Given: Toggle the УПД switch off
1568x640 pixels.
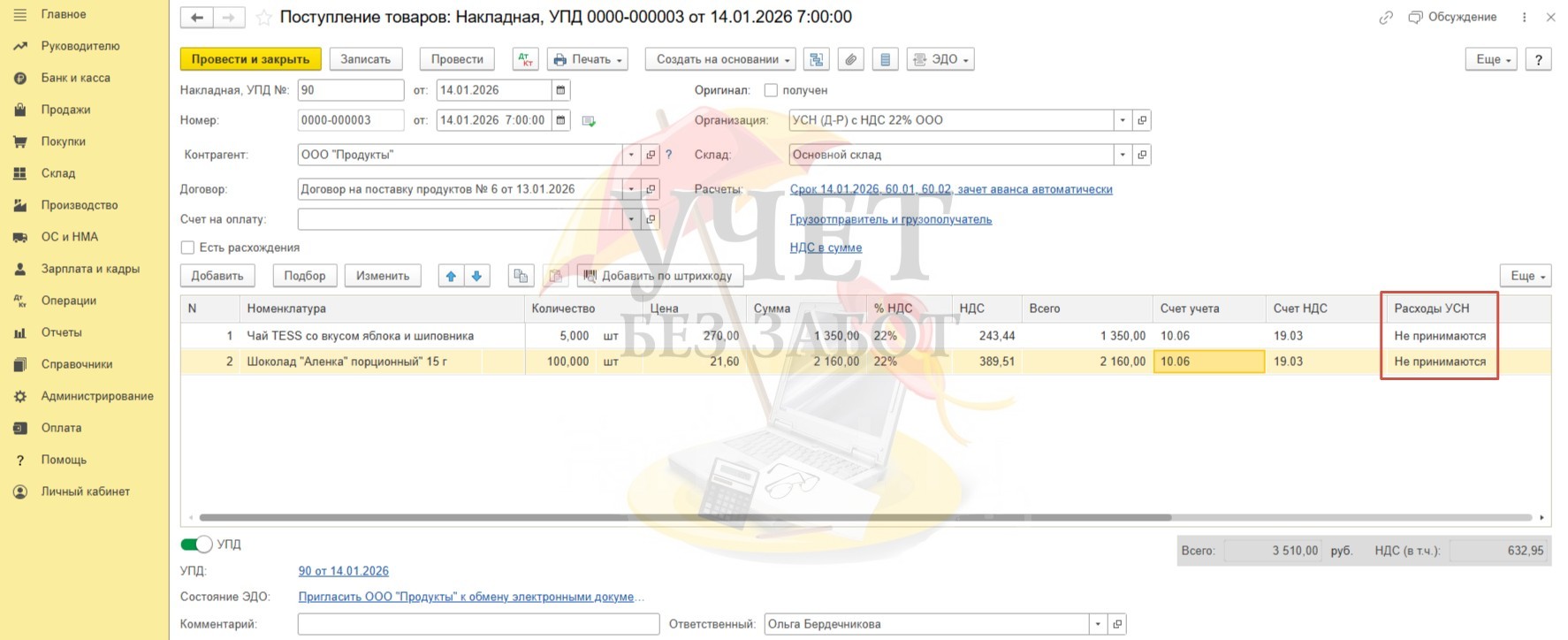Looking at the screenshot, I should pyautogui.click(x=196, y=545).
